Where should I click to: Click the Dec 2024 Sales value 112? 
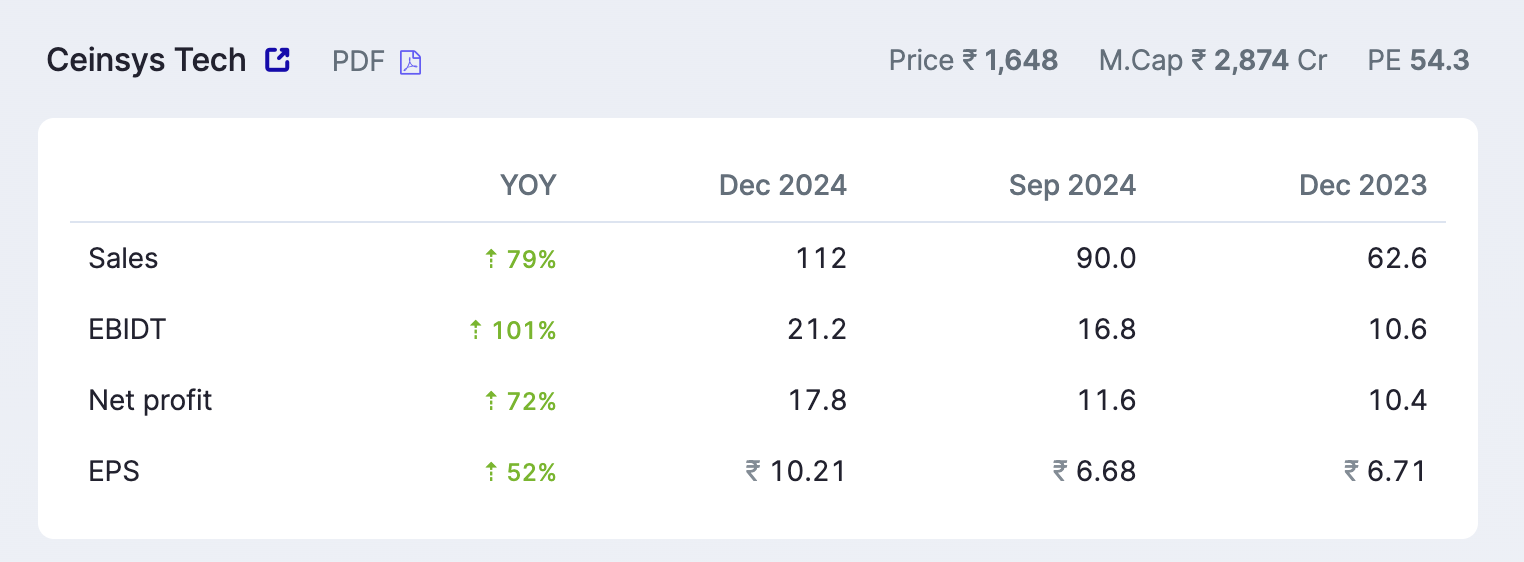(x=821, y=259)
